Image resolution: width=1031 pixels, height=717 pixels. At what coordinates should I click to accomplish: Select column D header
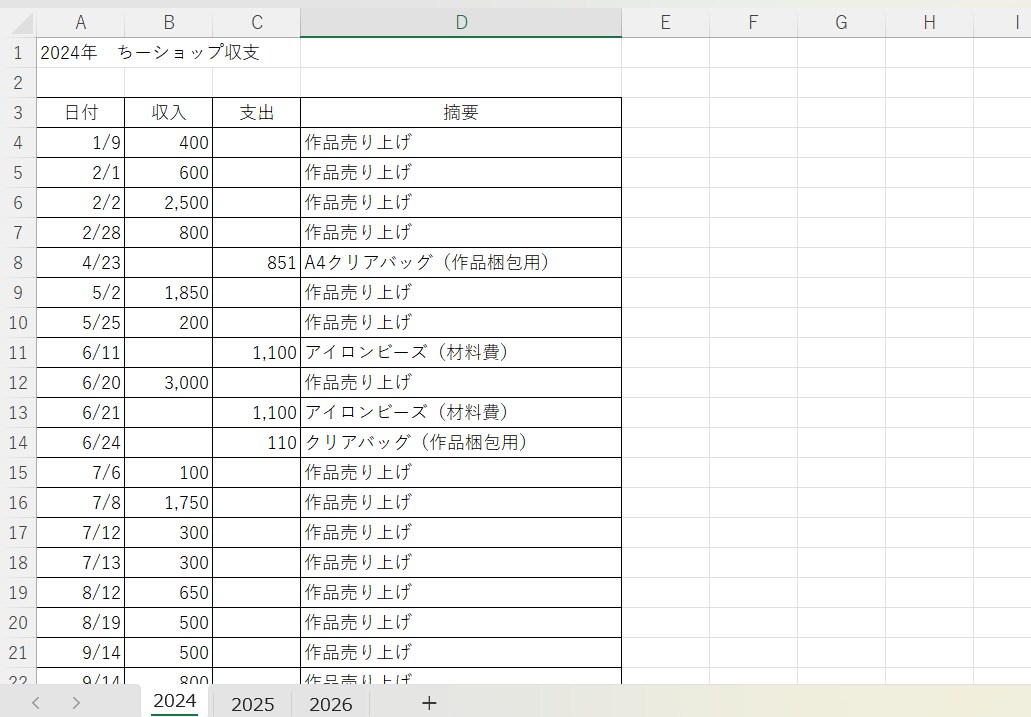(461, 22)
